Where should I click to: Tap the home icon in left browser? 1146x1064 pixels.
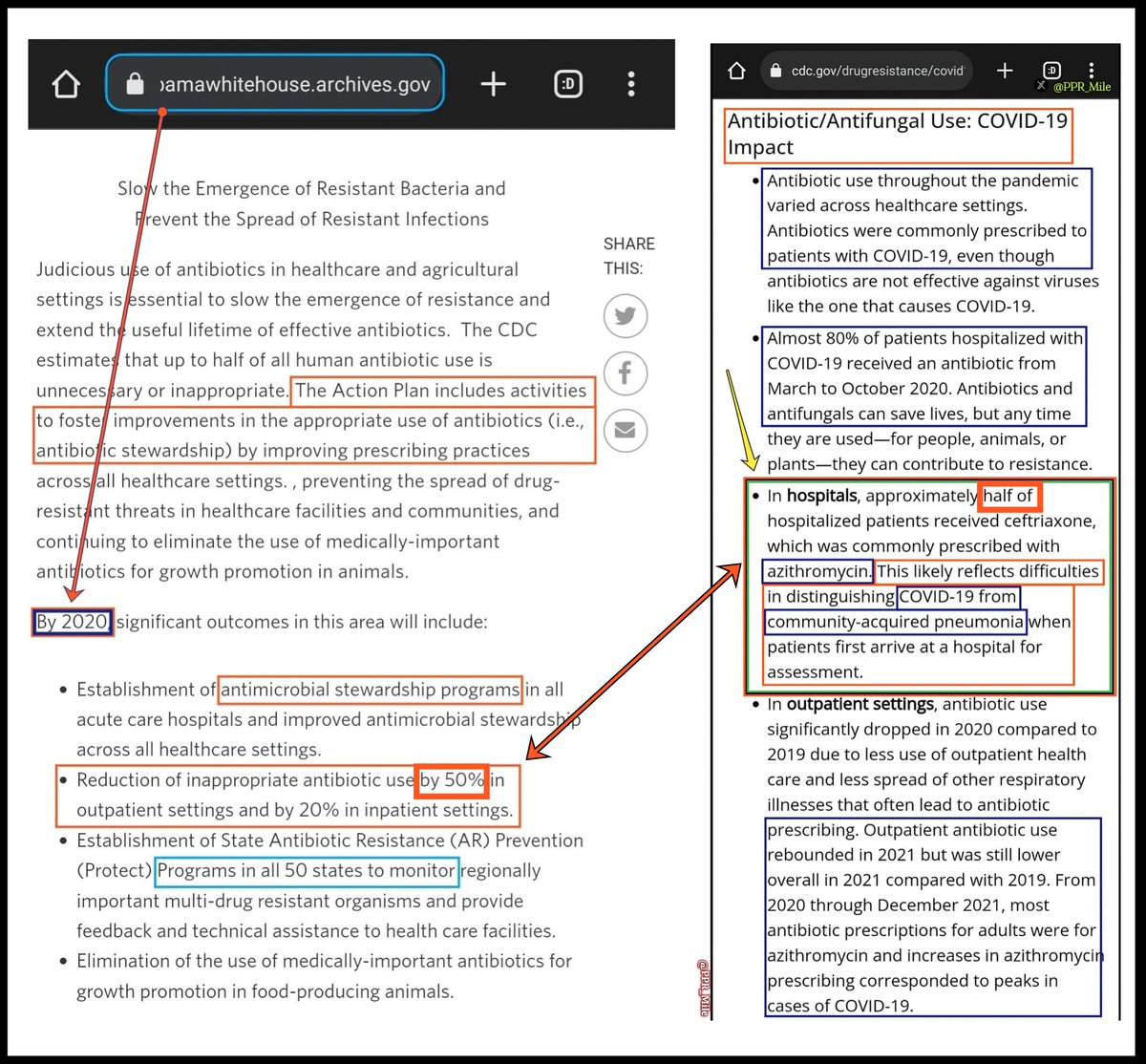[x=66, y=85]
